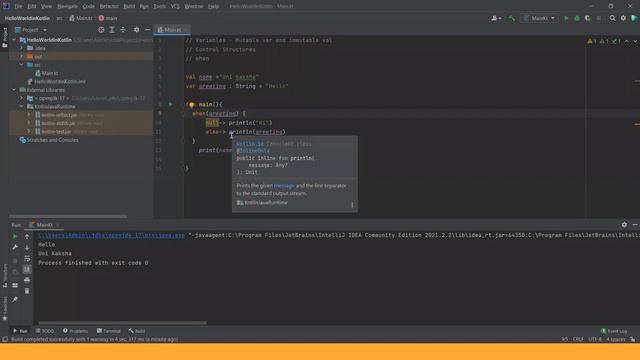640x360 pixels.
Task: Expand the .idea folder
Action: (22, 48)
